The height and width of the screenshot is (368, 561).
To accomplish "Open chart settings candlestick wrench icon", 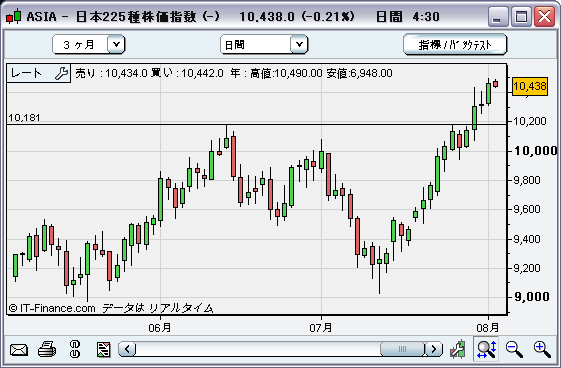I will [x=458, y=349].
